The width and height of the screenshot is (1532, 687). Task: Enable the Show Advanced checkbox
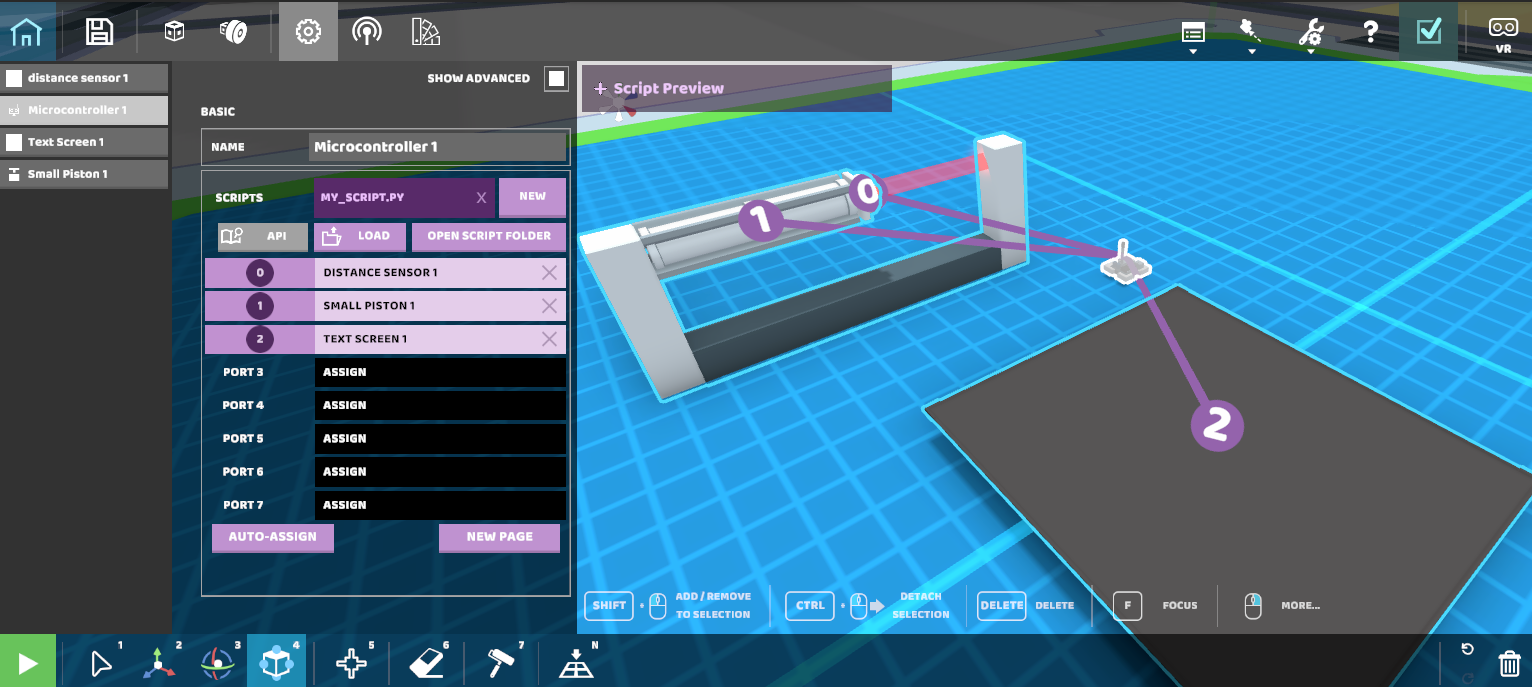[556, 78]
